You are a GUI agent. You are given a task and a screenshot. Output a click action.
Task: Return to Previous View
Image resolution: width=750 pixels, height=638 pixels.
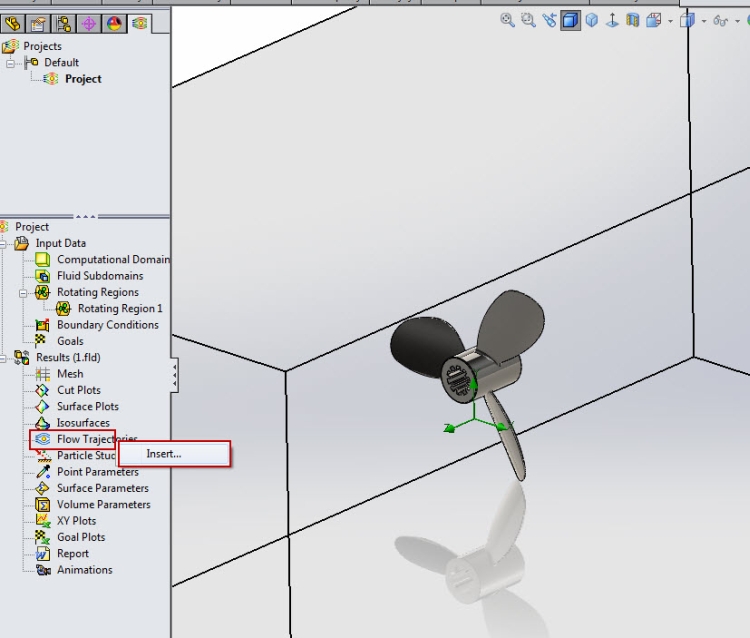click(x=549, y=20)
